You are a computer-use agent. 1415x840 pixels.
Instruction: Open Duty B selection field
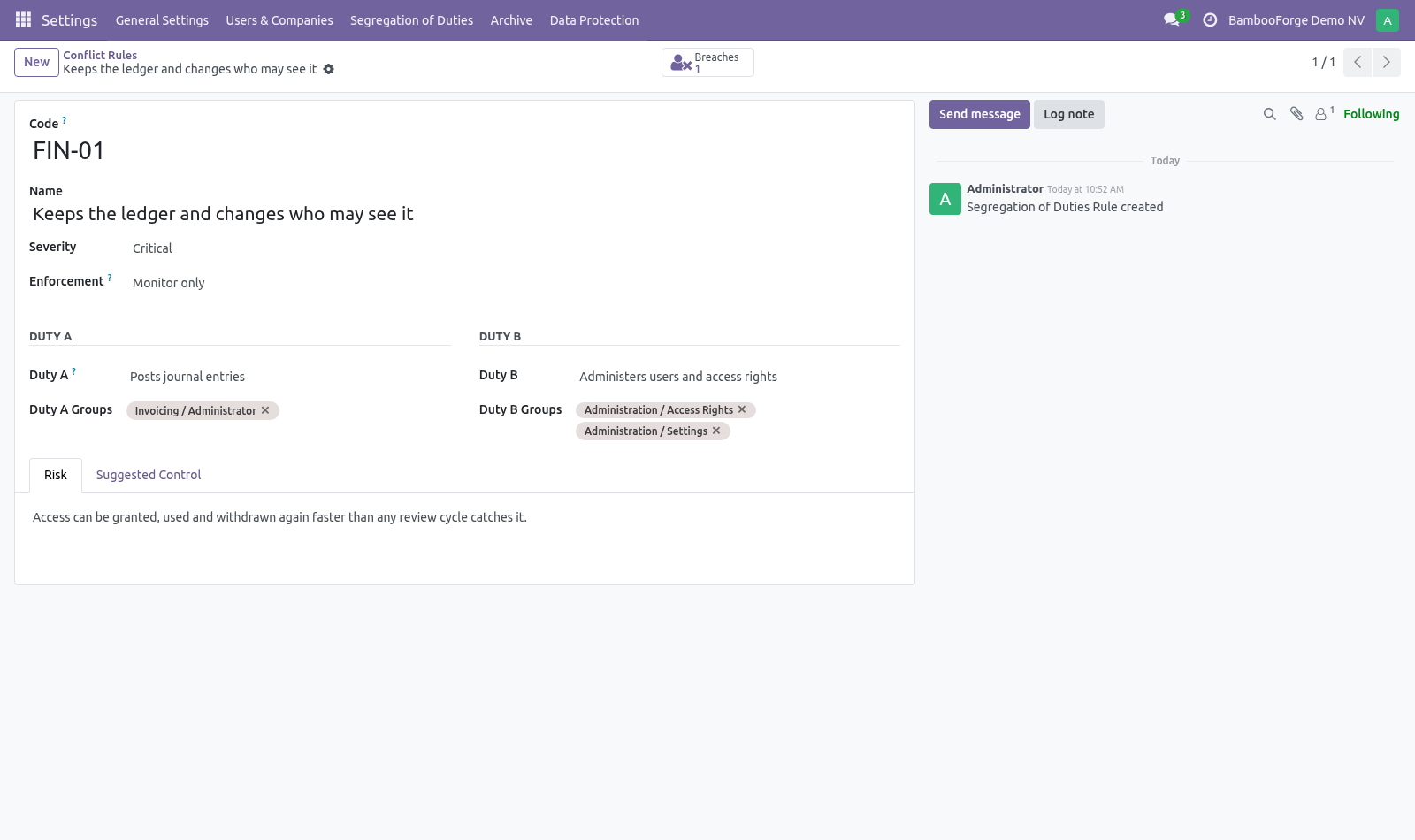click(x=738, y=377)
